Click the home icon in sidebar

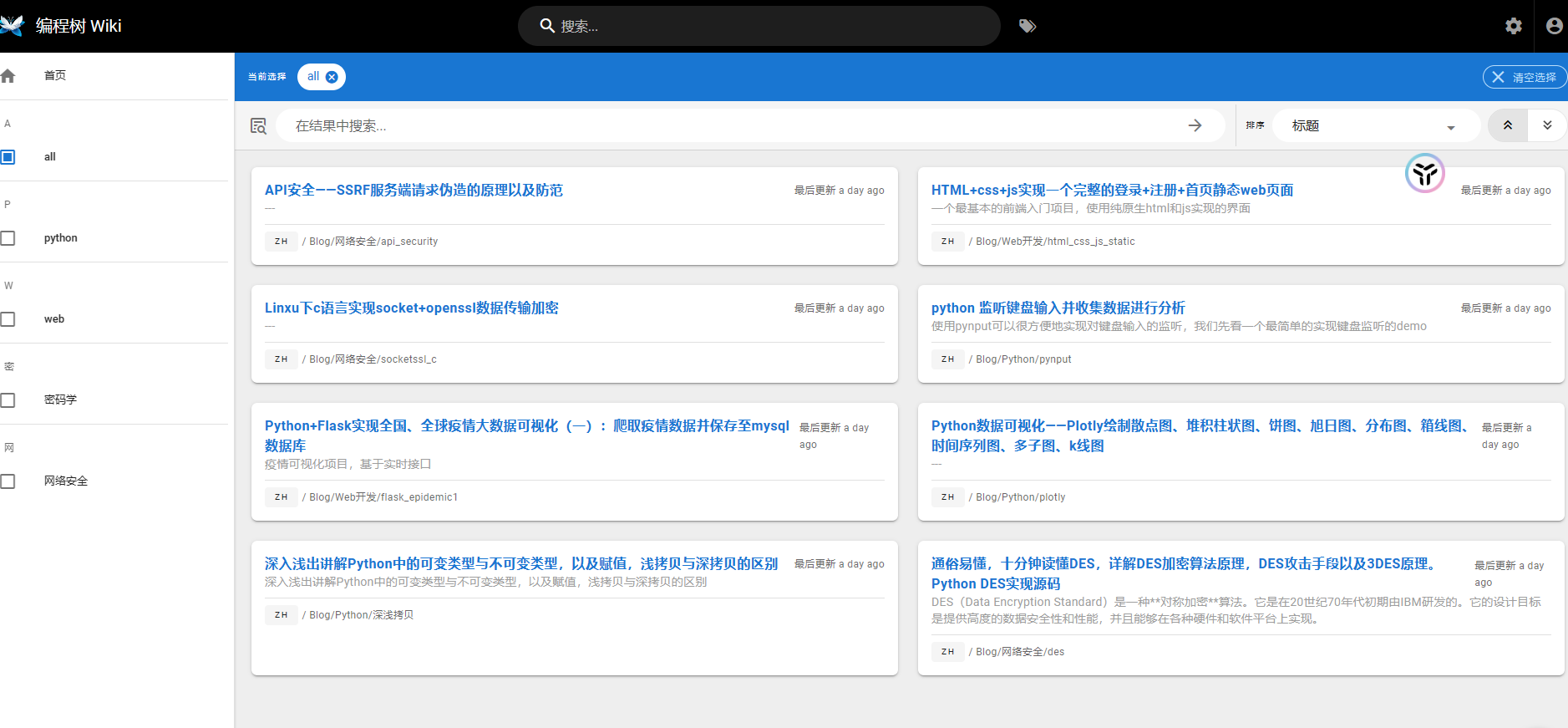tap(8, 76)
